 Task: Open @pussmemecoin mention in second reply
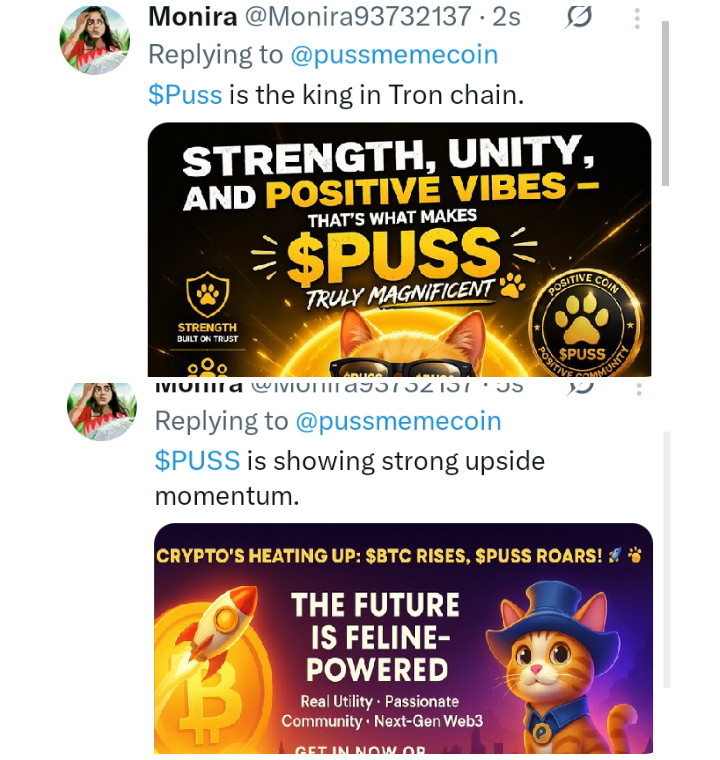coord(399,421)
